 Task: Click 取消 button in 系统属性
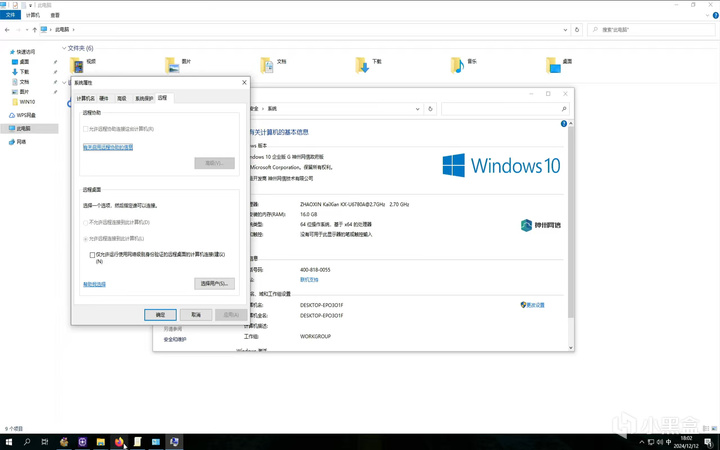pos(196,315)
